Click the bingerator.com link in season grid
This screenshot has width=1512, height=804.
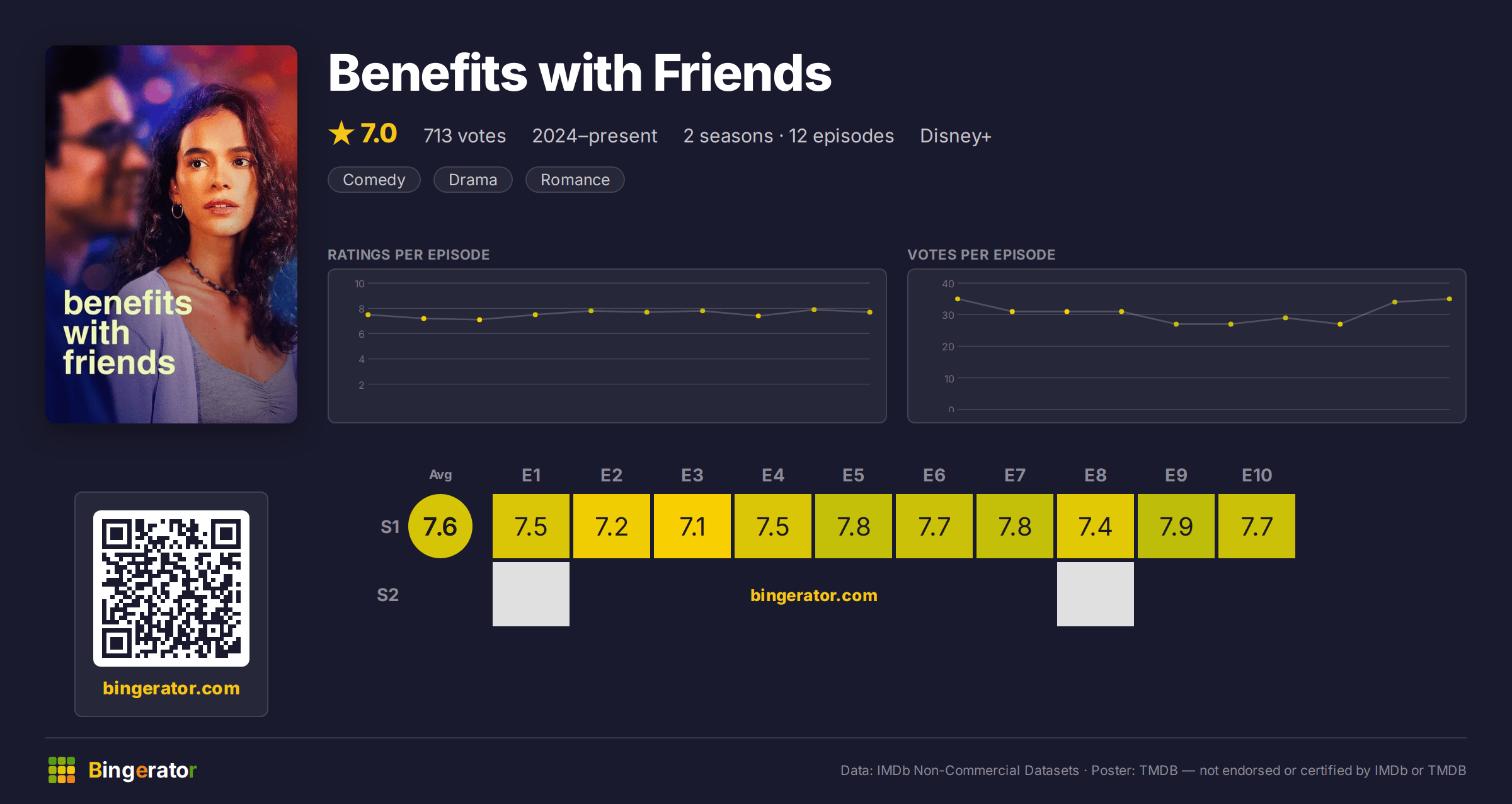[x=814, y=595]
